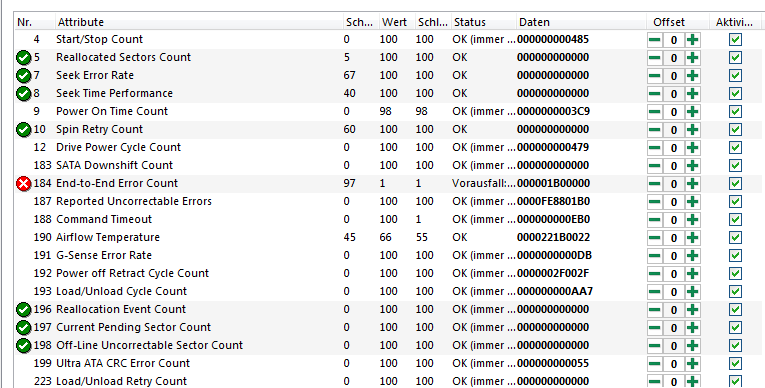The height and width of the screenshot is (388, 765).
Task: Sort by the Wert column header
Action: [x=397, y=22]
